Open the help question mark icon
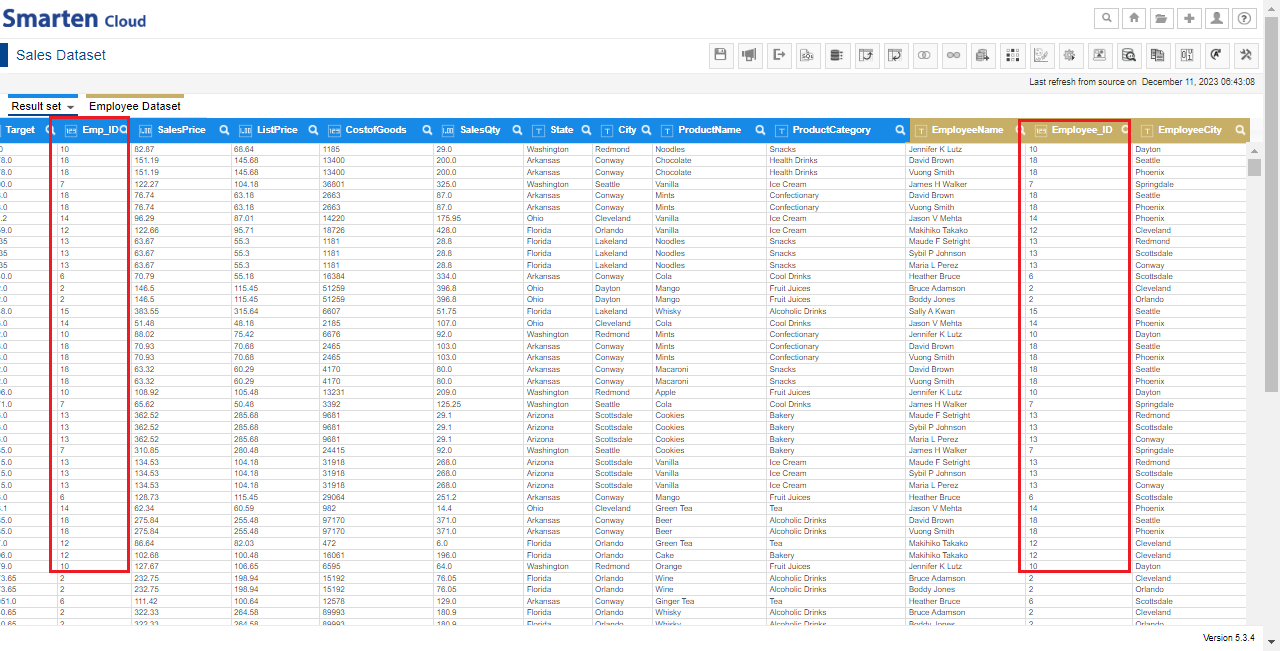Screen dimensions: 1280x651 [1243, 18]
